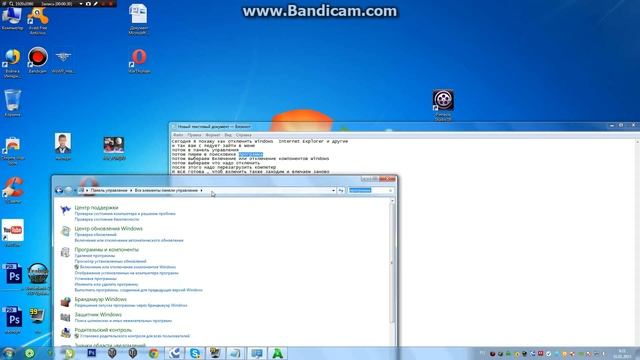Click the CCleaner taskbar button
The image size is (640, 360).
pos(175,353)
